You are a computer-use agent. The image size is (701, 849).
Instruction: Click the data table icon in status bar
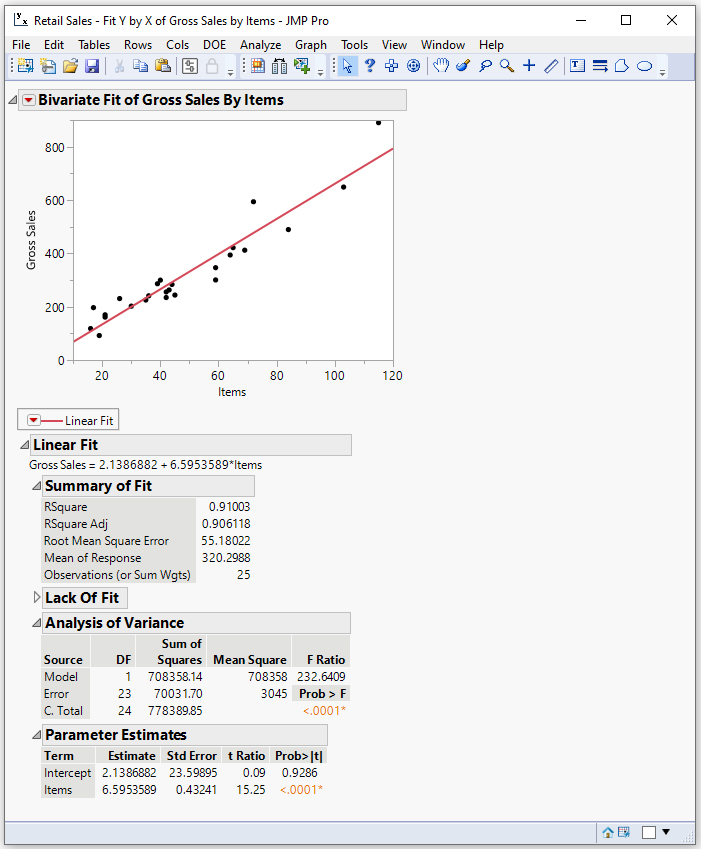pyautogui.click(x=624, y=832)
